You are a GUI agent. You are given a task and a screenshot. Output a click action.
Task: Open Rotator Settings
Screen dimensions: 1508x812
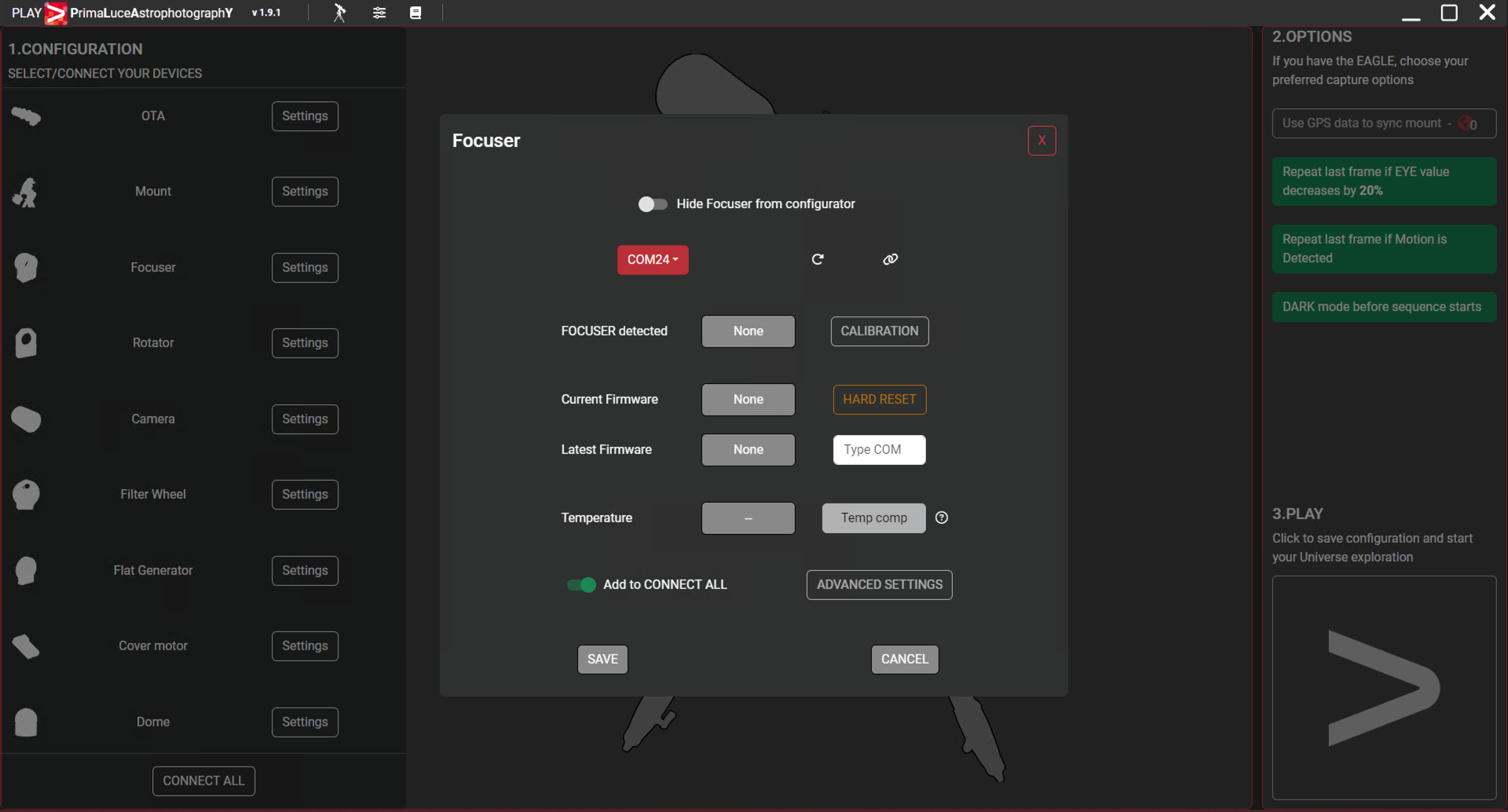[305, 343]
